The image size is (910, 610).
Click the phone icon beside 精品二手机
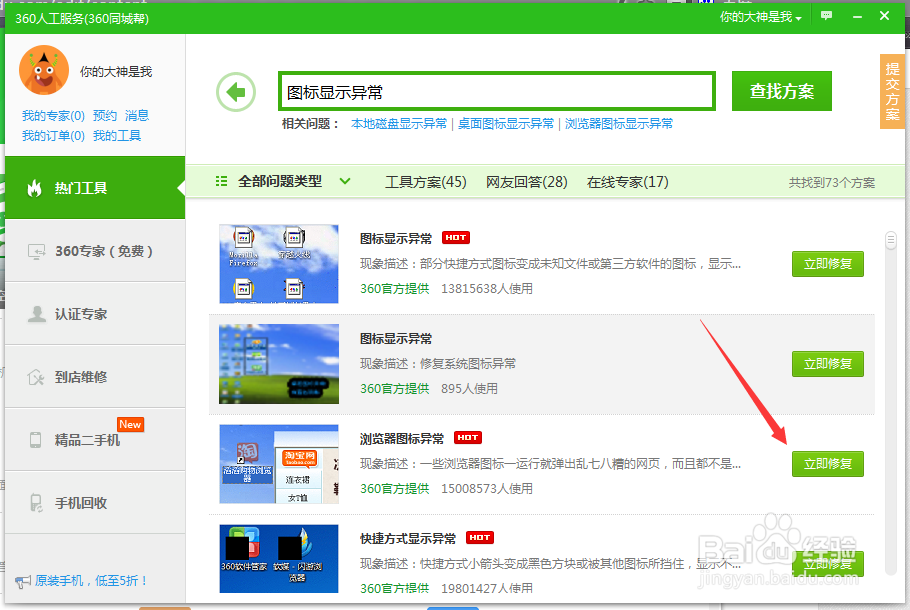pos(35,440)
